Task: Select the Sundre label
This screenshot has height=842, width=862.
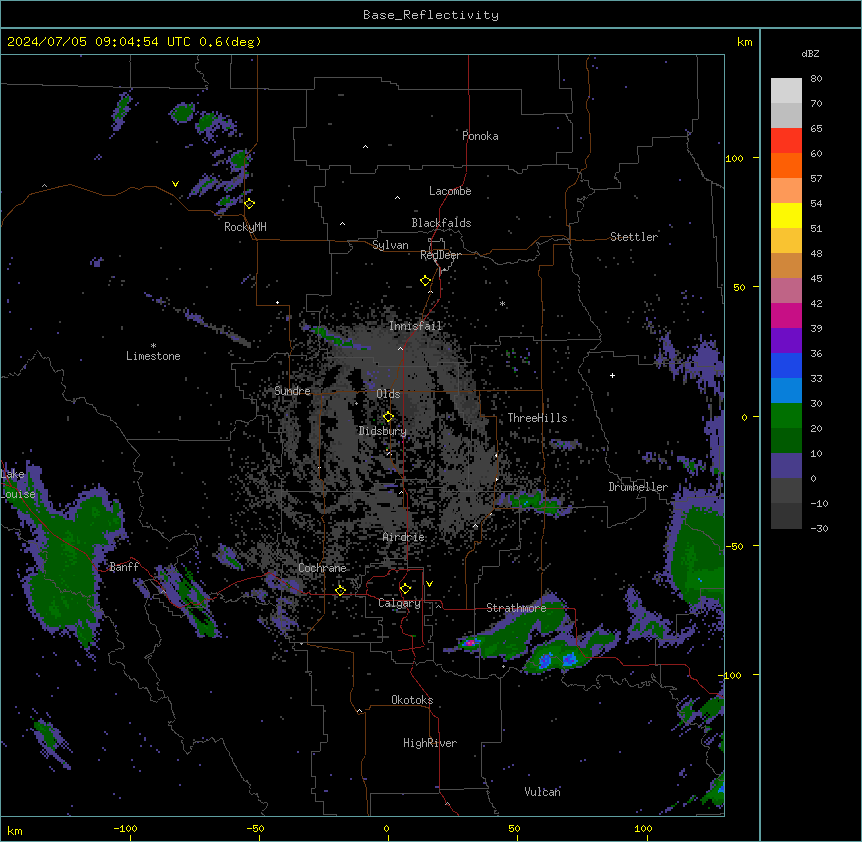Action: pyautogui.click(x=292, y=391)
